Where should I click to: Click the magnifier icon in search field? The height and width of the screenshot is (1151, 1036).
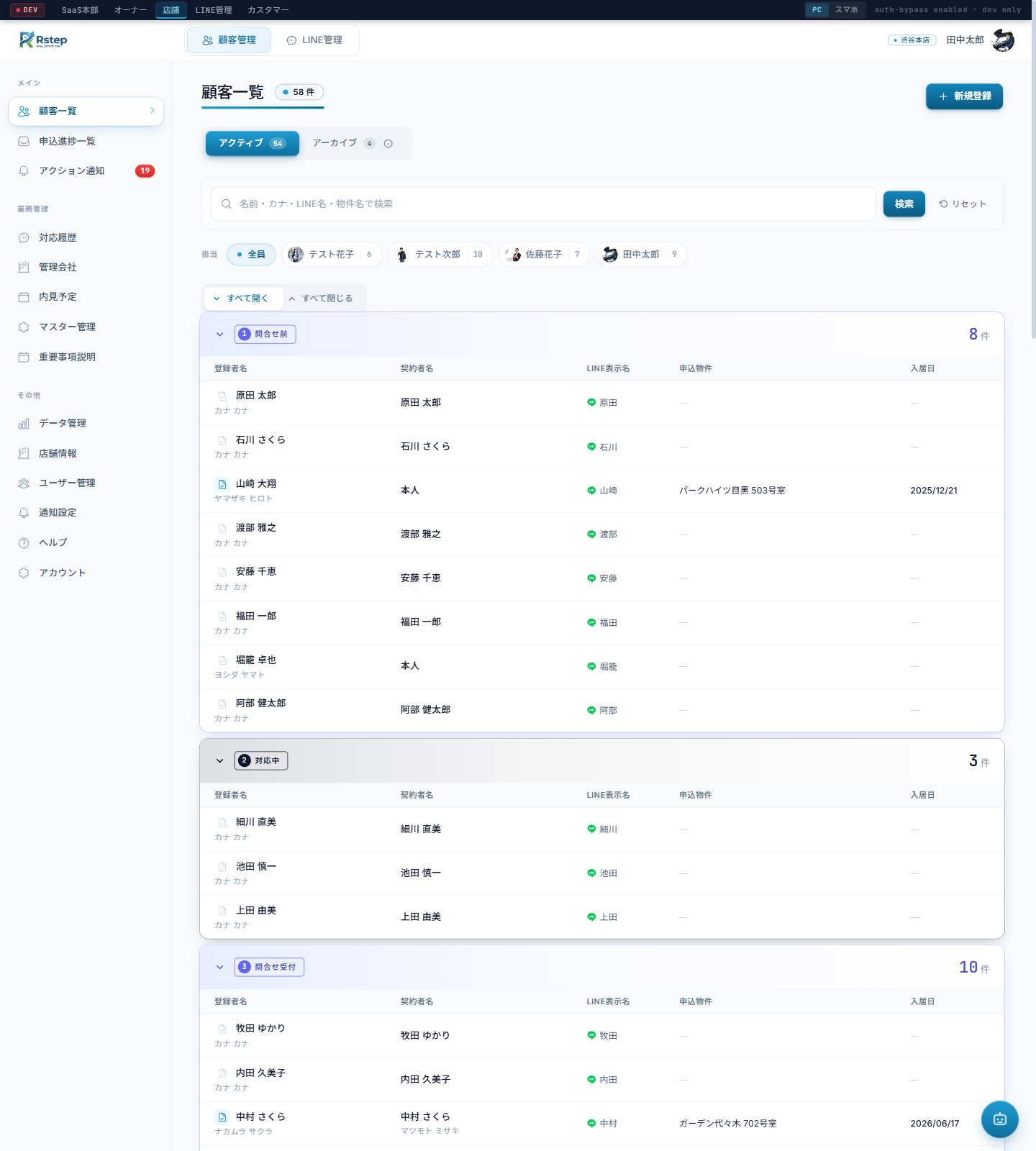(226, 204)
